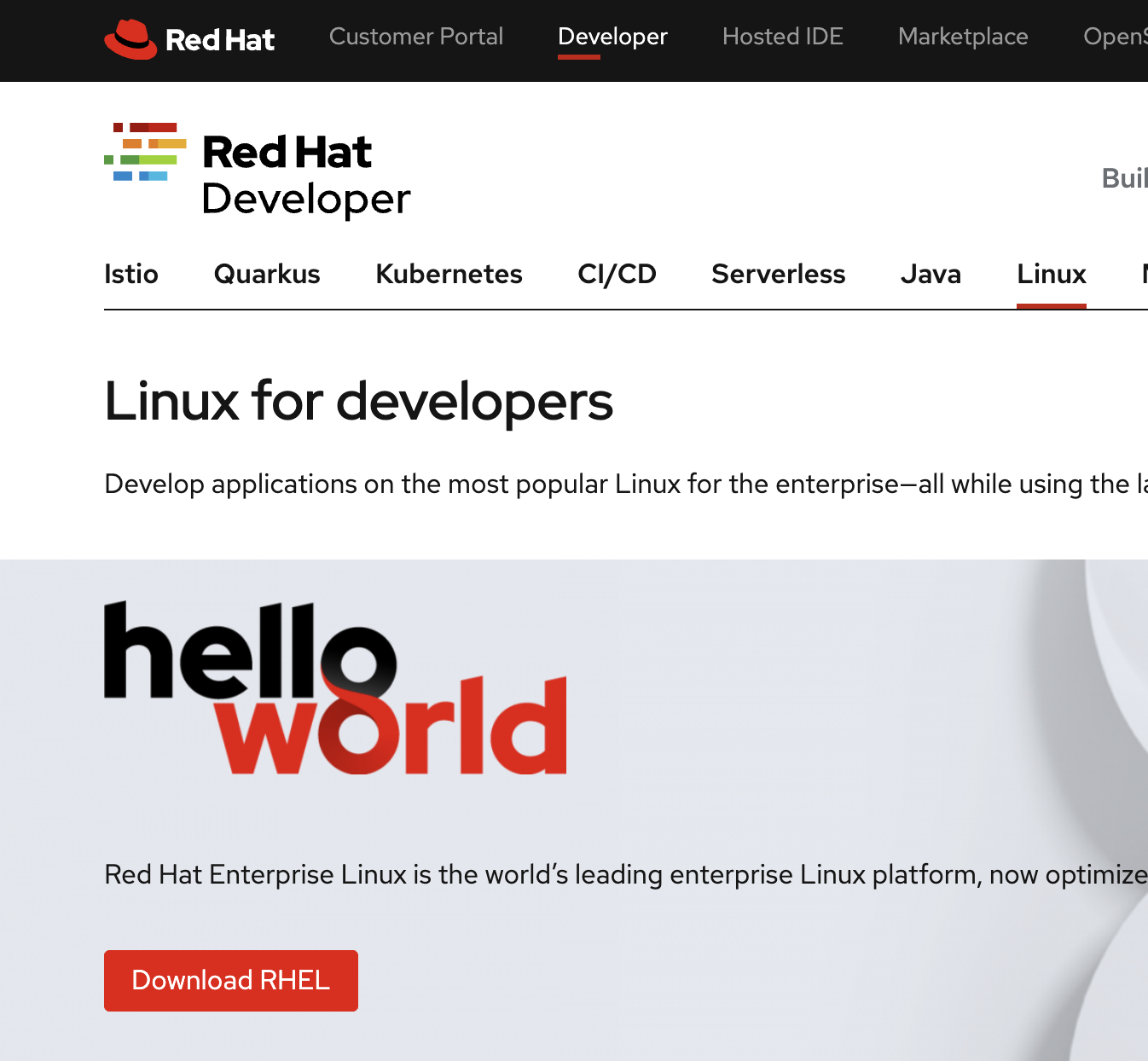Click the Download RHEL button
The width and height of the screenshot is (1148, 1061).
coord(230,981)
